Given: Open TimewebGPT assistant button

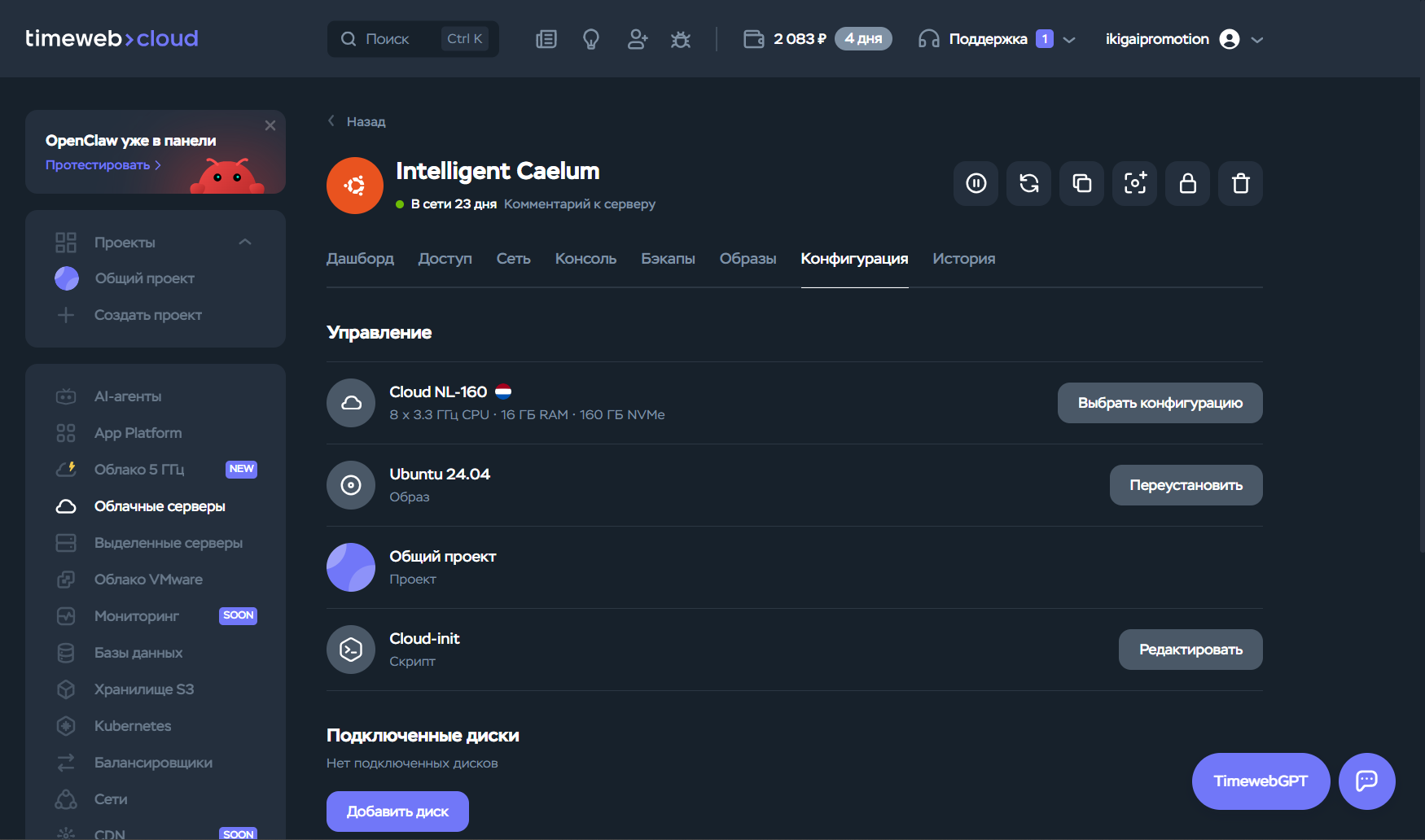Looking at the screenshot, I should [x=1261, y=781].
